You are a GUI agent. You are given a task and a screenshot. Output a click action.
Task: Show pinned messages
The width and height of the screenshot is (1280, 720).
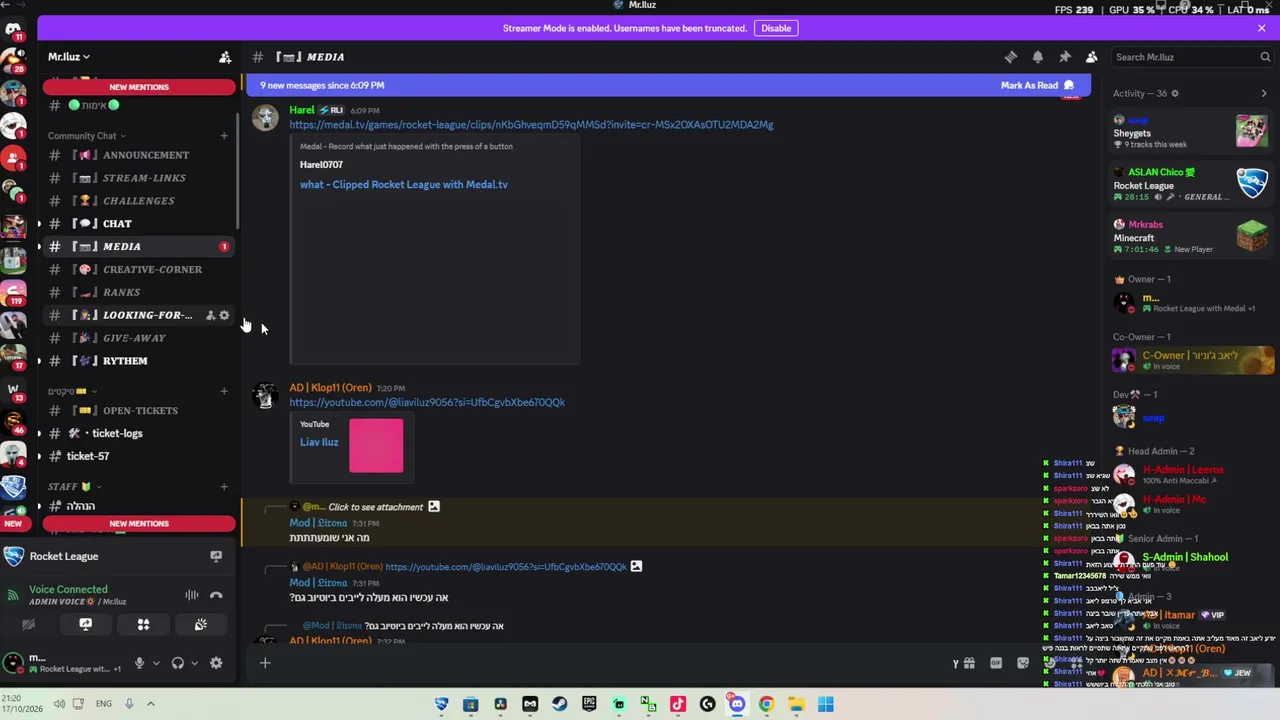tap(1065, 57)
